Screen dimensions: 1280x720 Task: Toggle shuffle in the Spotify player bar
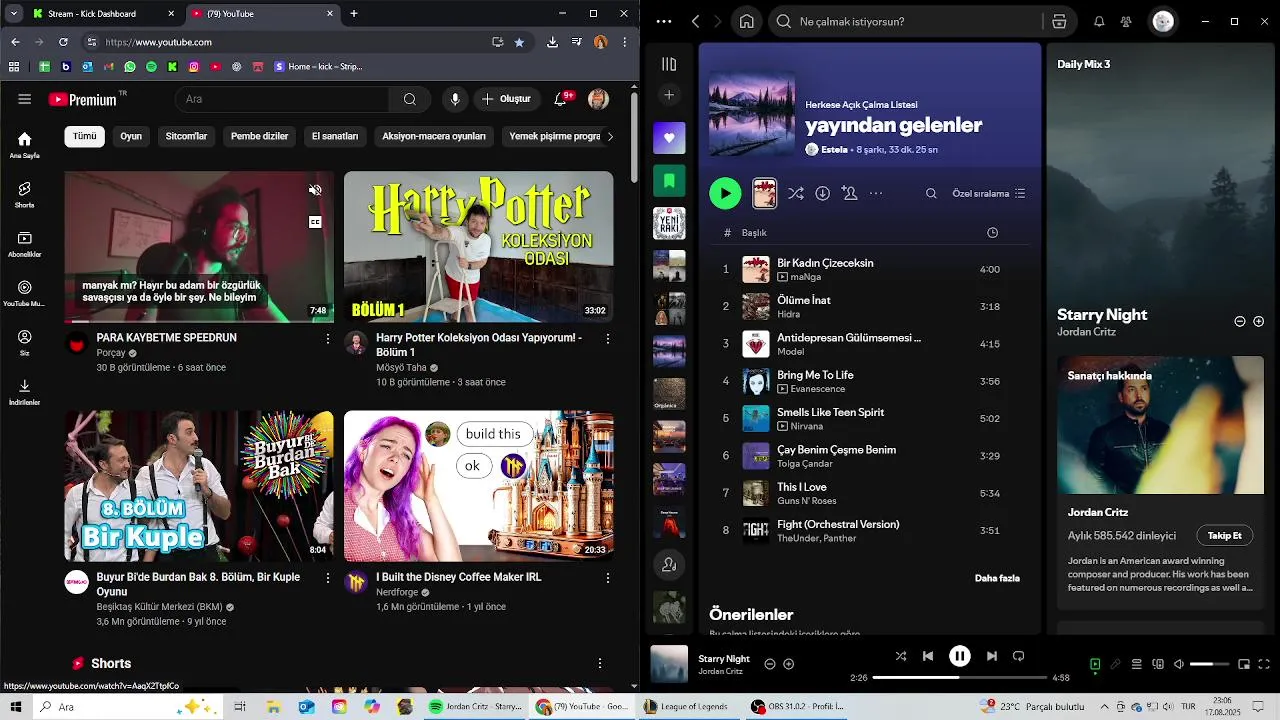(900, 656)
